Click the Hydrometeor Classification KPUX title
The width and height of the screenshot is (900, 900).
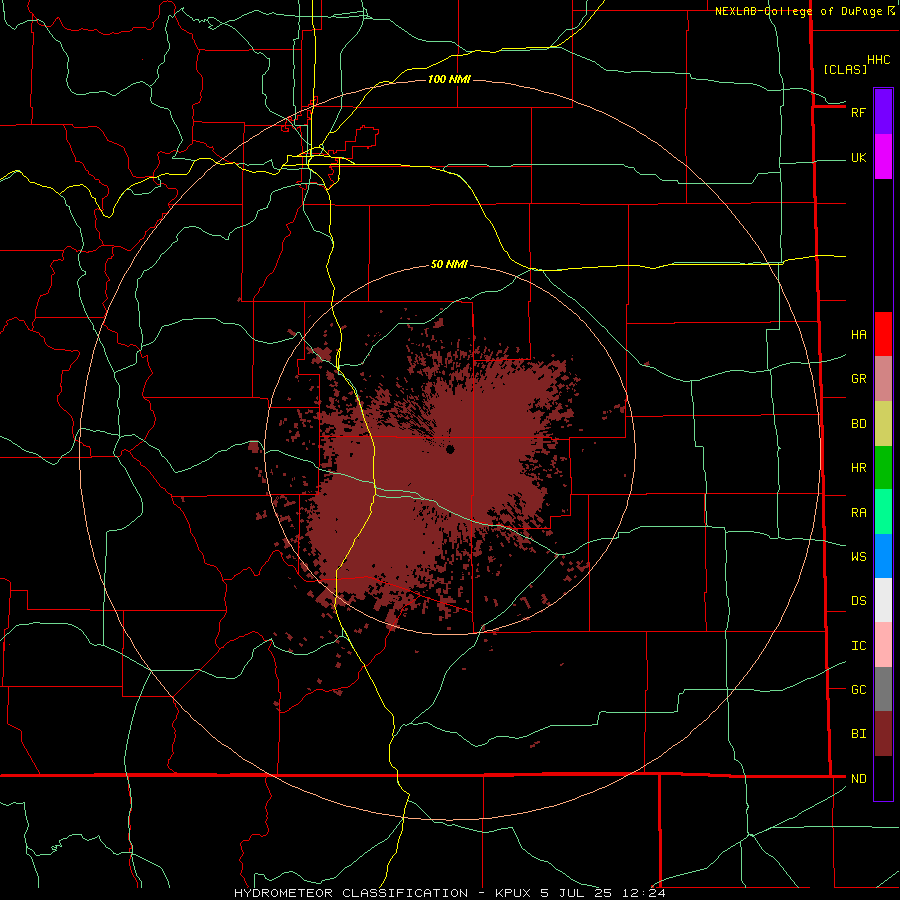[449, 893]
